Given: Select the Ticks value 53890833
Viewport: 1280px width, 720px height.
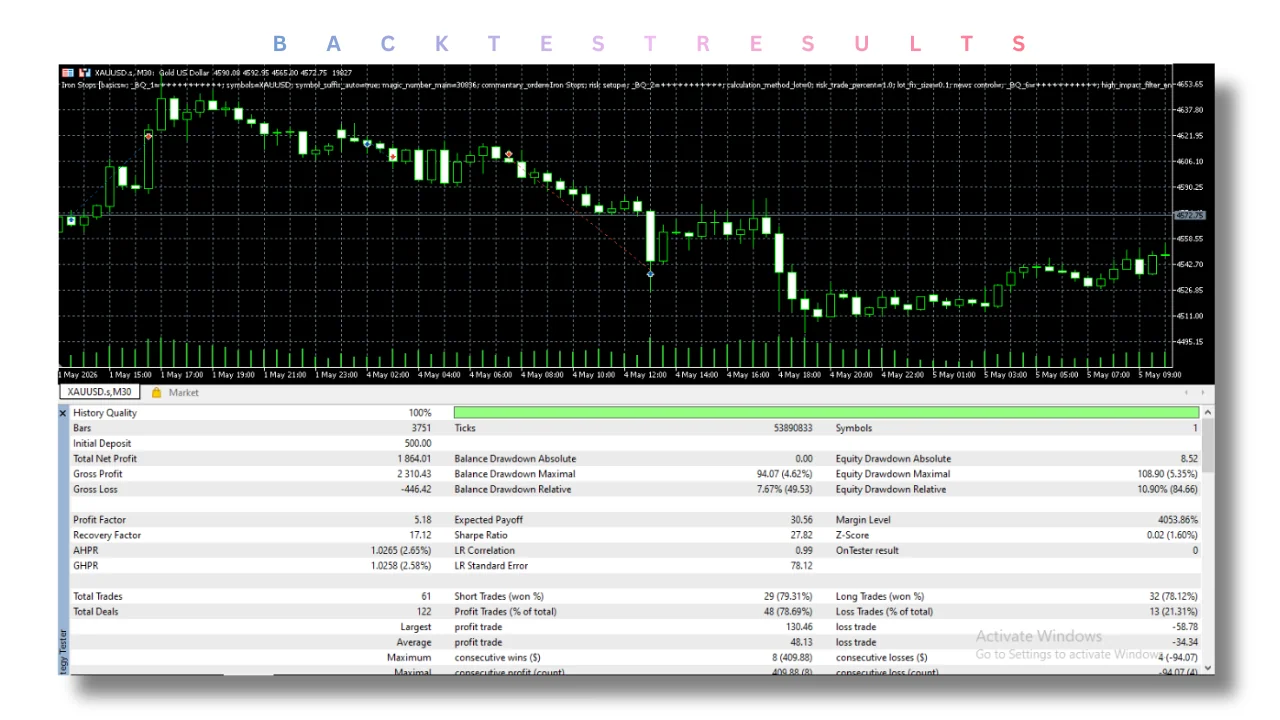Looking at the screenshot, I should tap(793, 428).
